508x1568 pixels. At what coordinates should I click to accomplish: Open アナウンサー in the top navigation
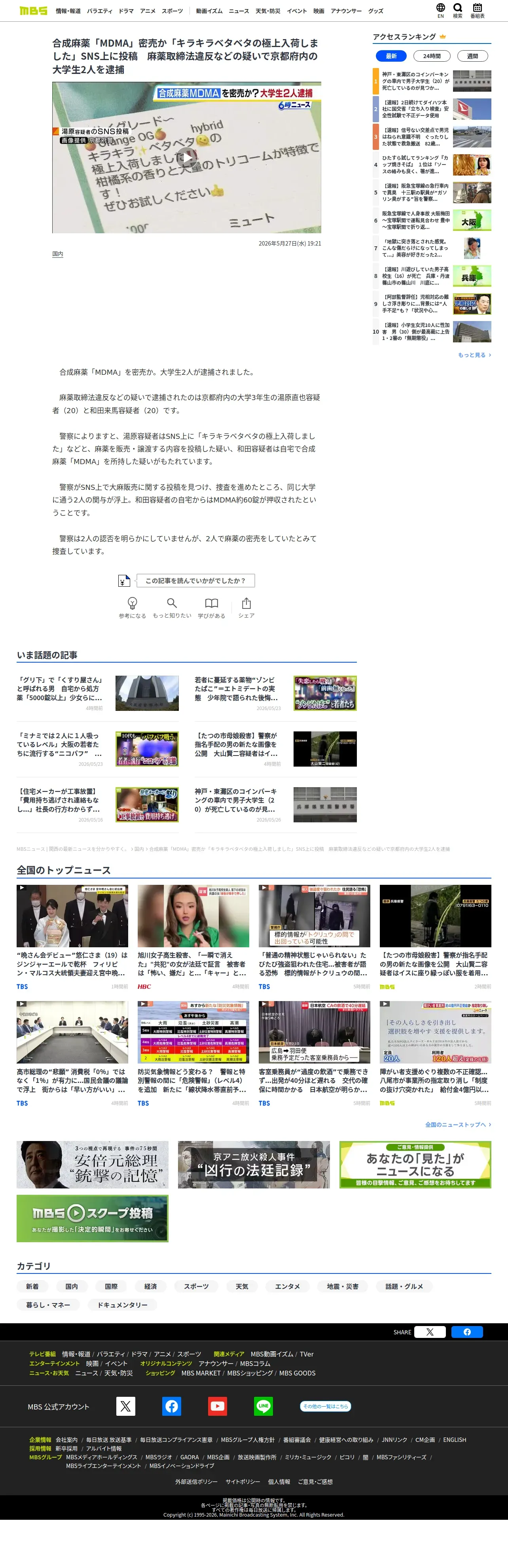(x=347, y=11)
